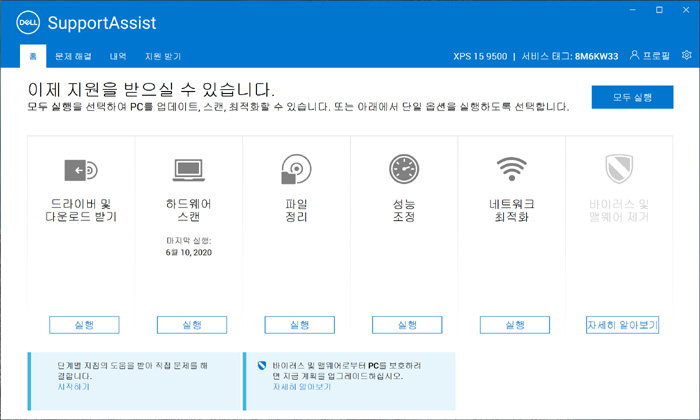Click the 모두 실행 button

click(632, 97)
